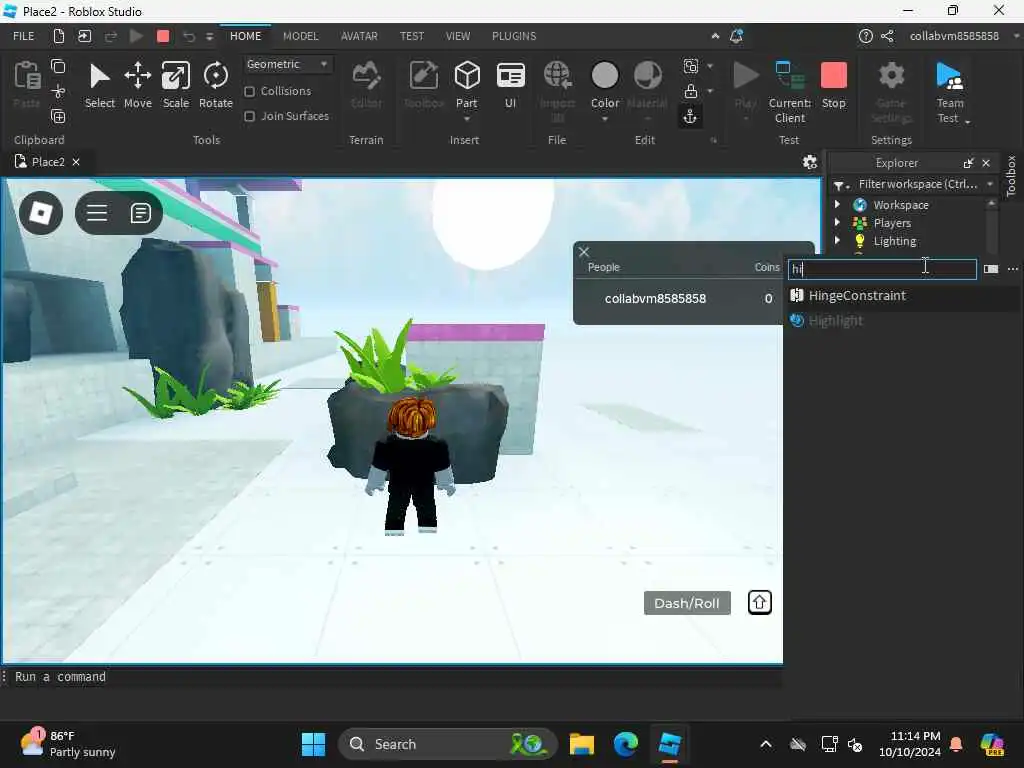
Task: Open the UI insert tool
Action: [510, 85]
